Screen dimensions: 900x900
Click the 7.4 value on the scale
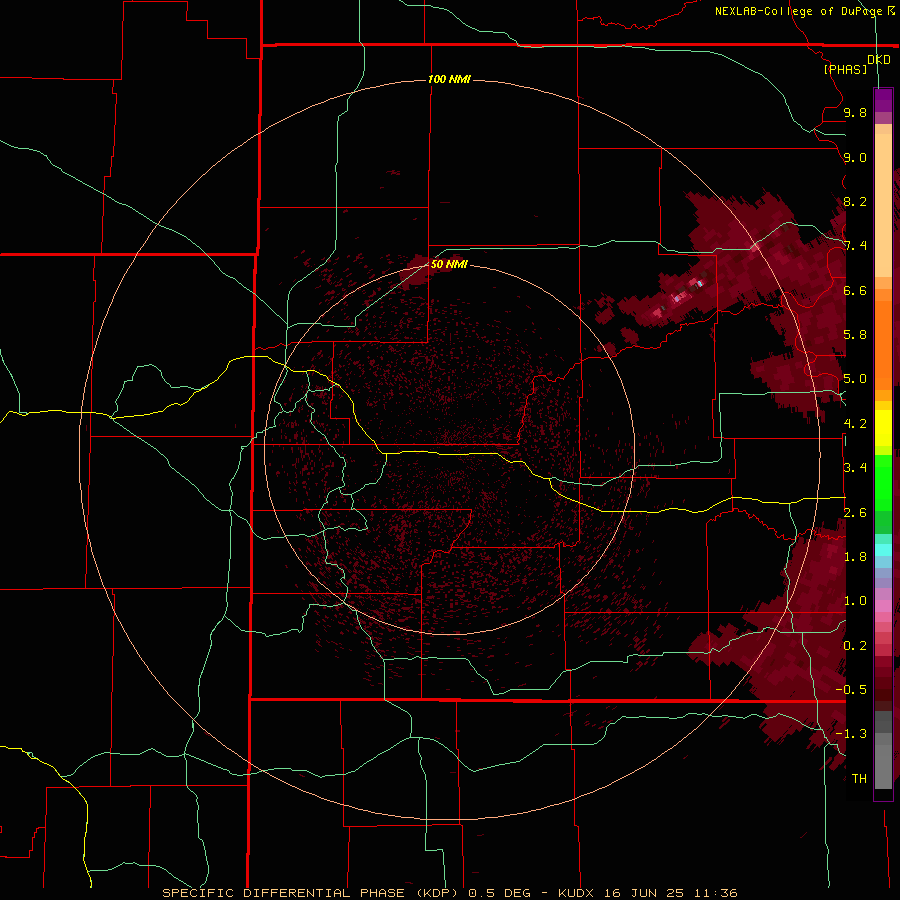tap(855, 246)
